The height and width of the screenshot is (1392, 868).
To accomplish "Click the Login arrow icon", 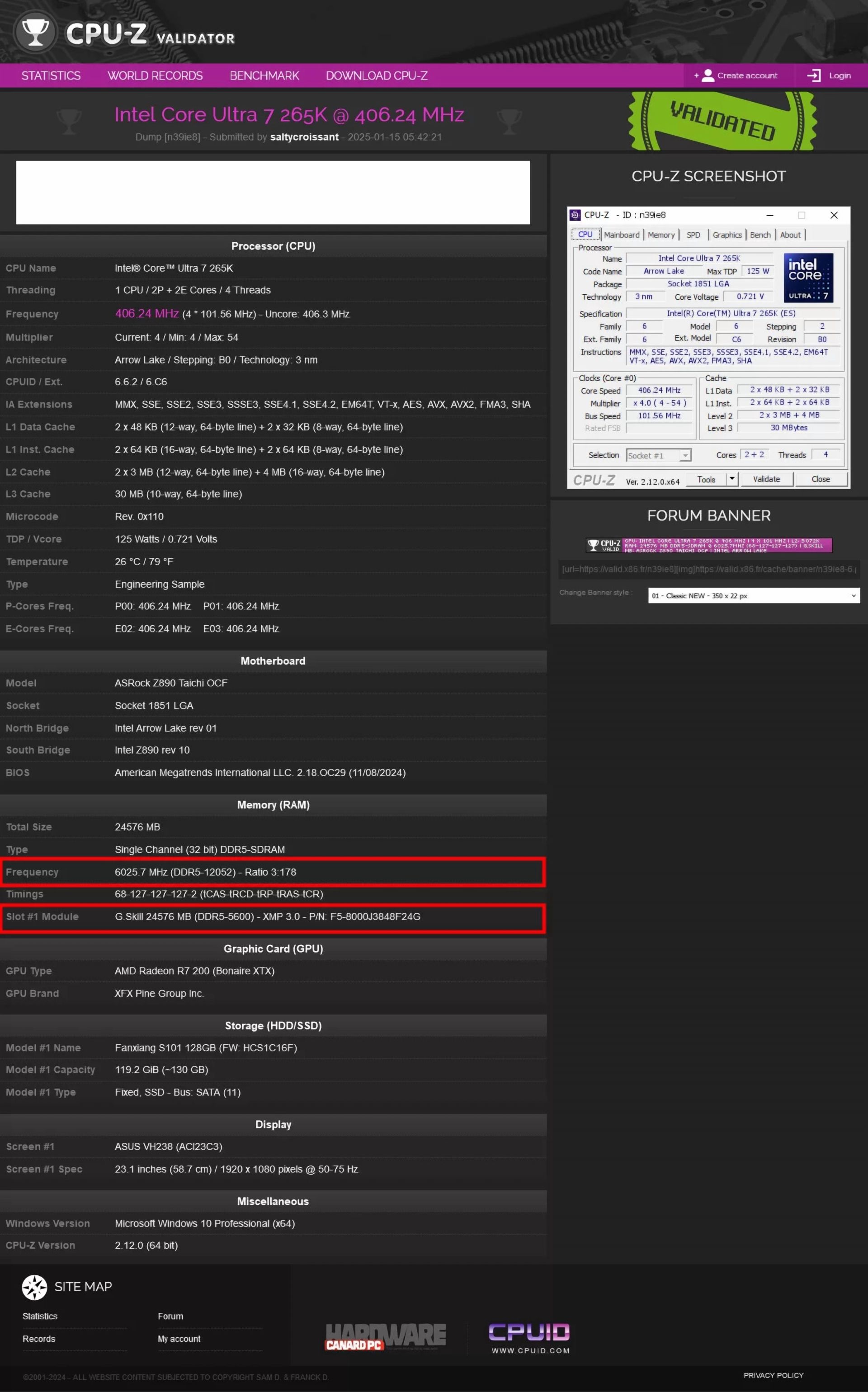I will 813,75.
